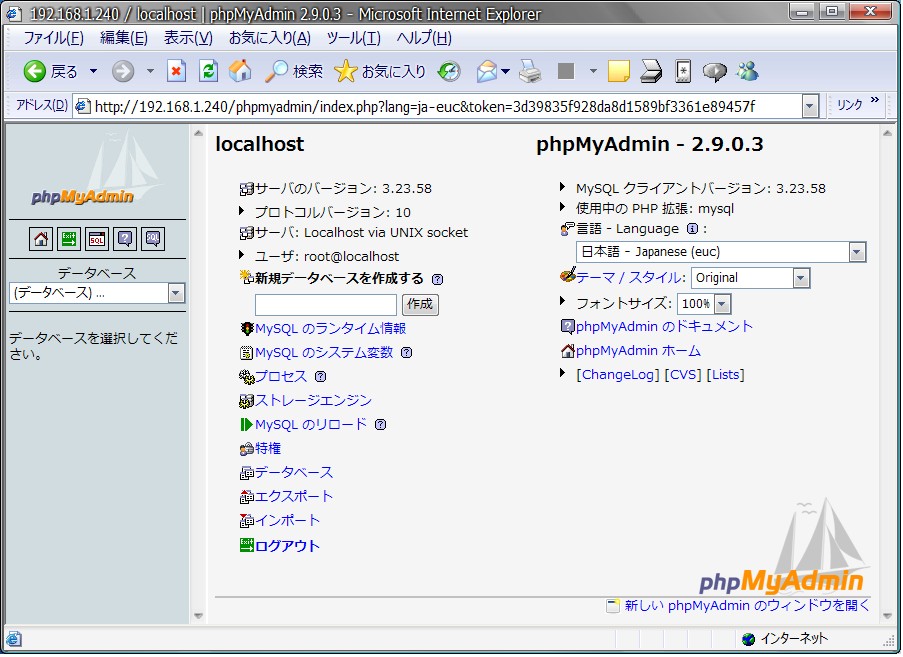Open the ストレージエンジン link

click(313, 401)
